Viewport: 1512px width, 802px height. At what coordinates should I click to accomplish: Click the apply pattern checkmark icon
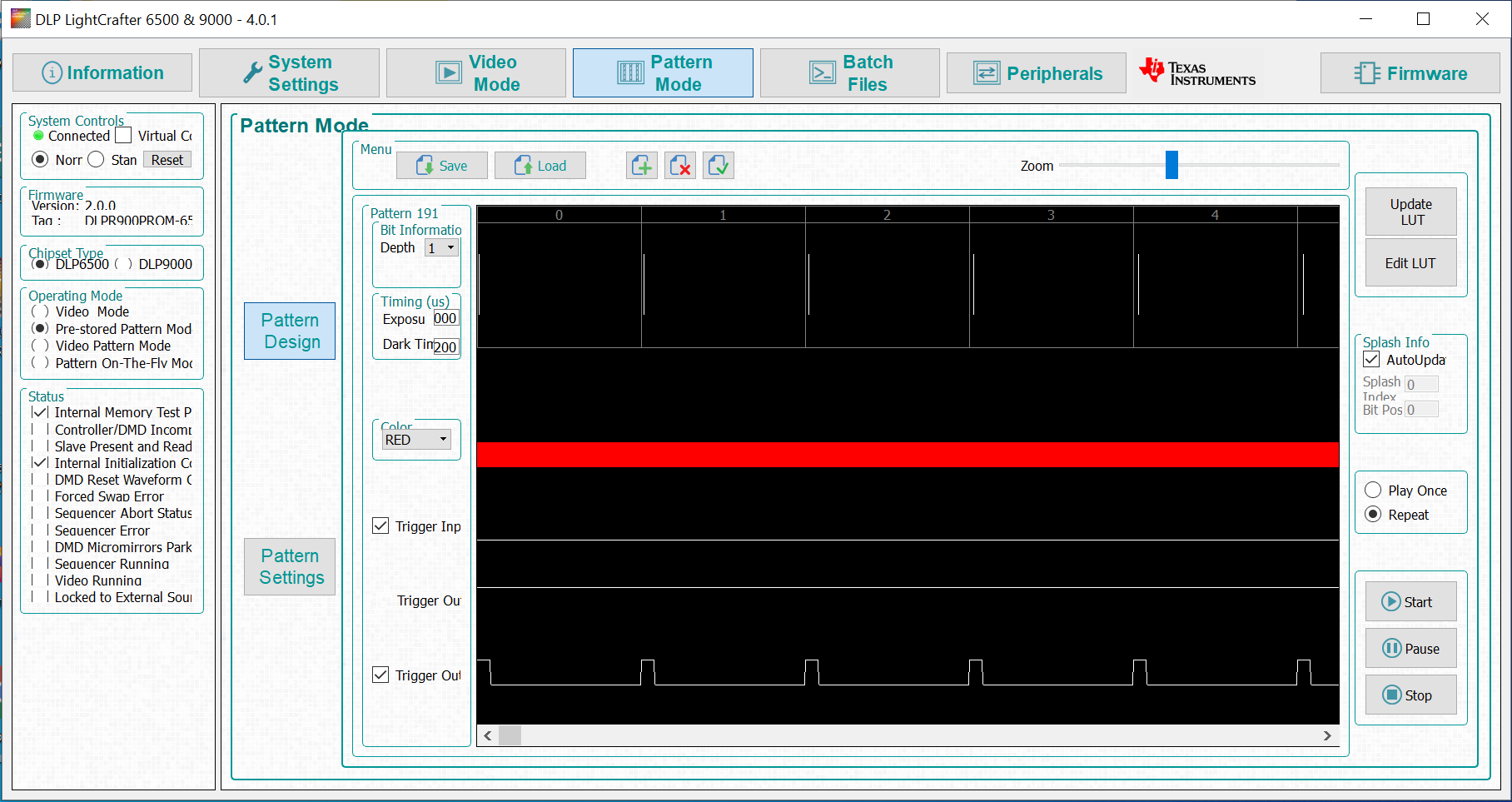coord(719,166)
